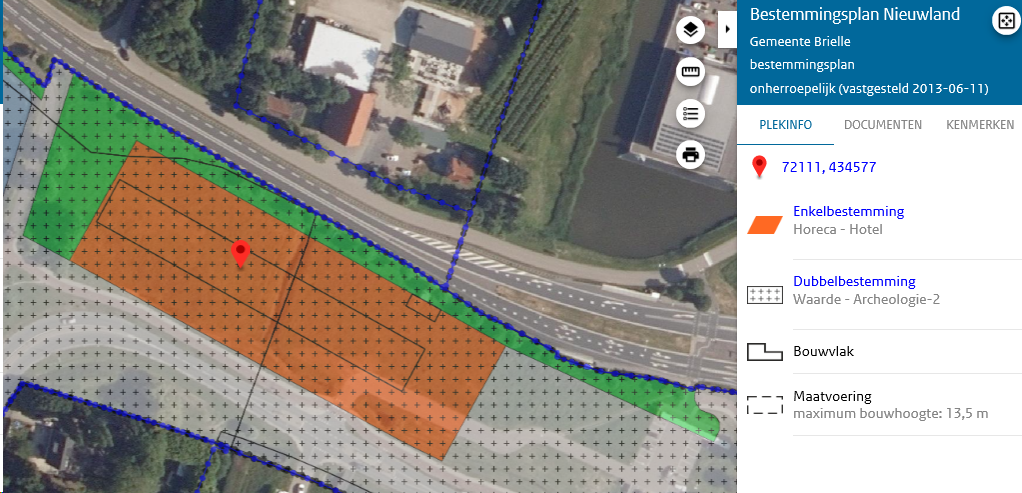Screen dimensions: 1022x493
Task: Click the Waarde - Archeologie-2 pattern swatch
Action: pos(765,295)
